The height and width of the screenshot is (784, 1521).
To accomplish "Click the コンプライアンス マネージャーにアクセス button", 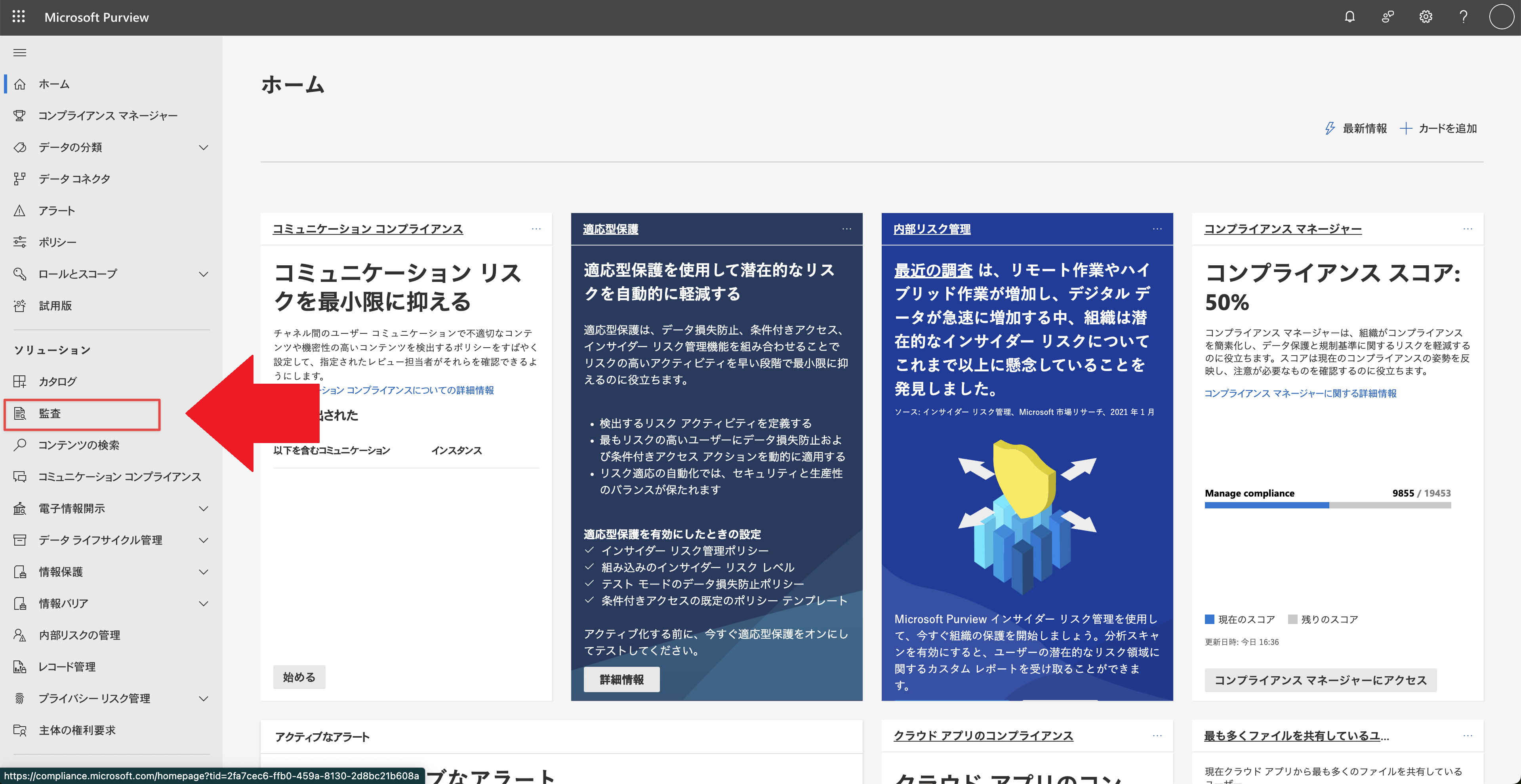I will [x=1320, y=680].
